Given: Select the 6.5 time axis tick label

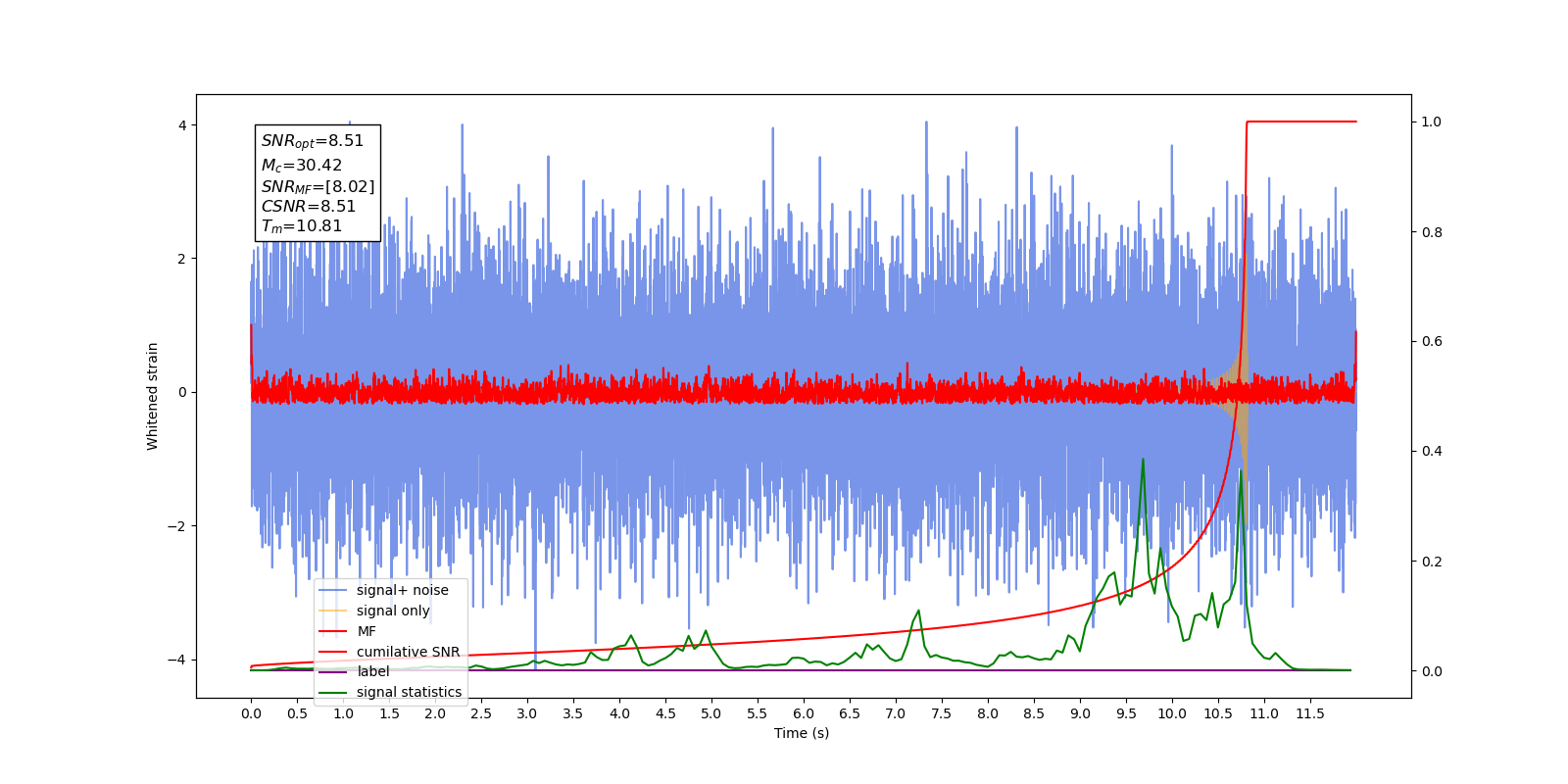Looking at the screenshot, I should pyautogui.click(x=850, y=713).
